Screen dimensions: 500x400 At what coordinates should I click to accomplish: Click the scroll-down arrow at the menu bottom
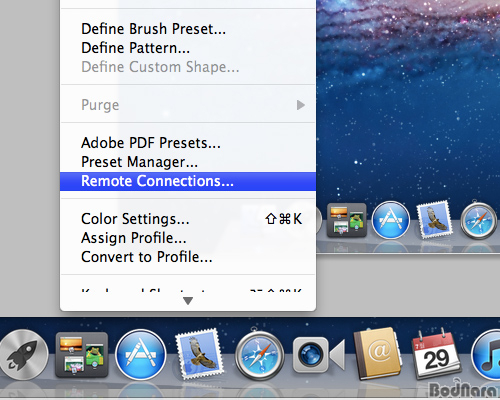point(188,301)
